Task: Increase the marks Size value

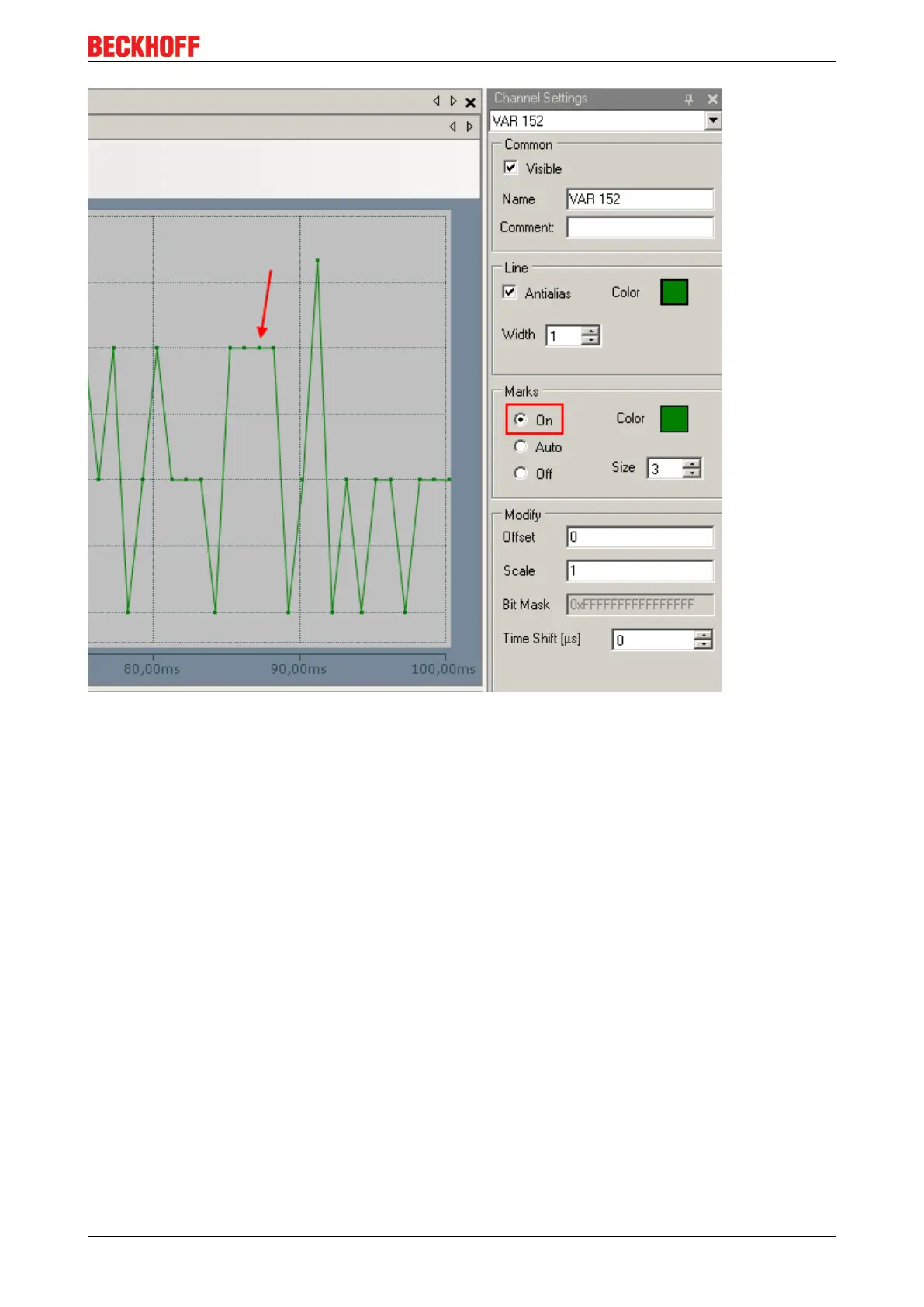Action: (x=692, y=463)
